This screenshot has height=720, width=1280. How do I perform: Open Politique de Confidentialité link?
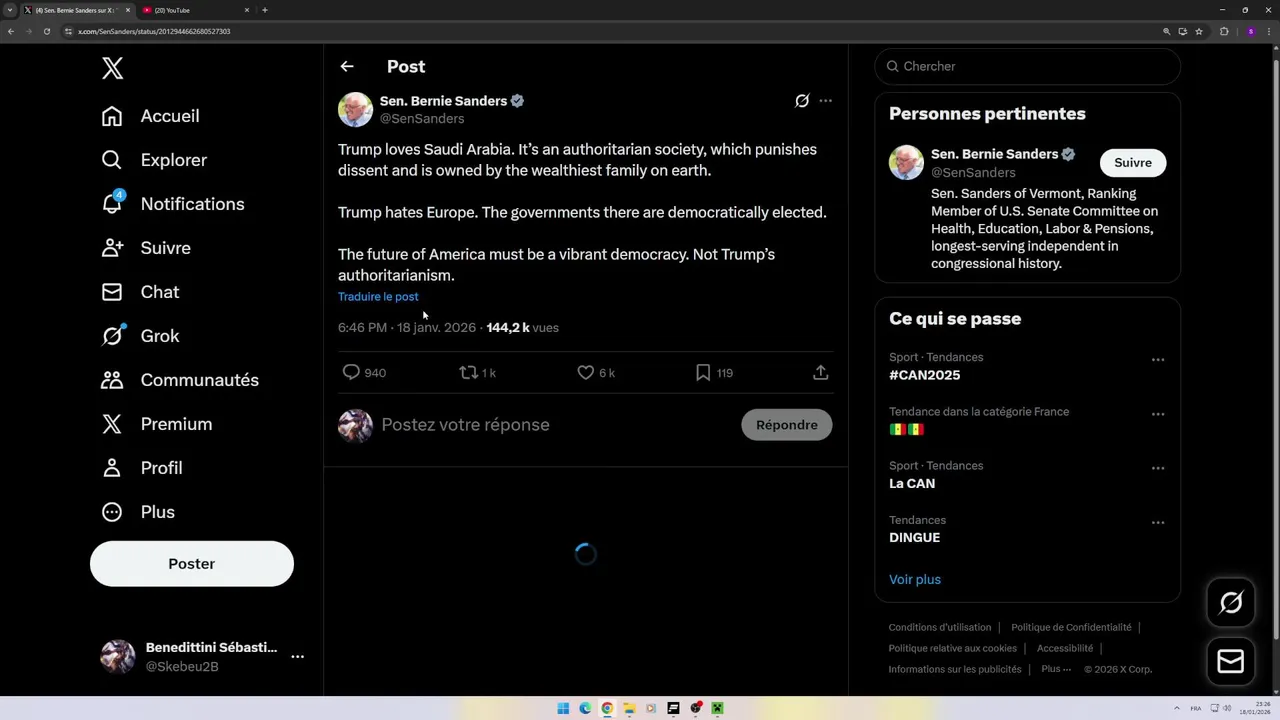[1071, 628]
